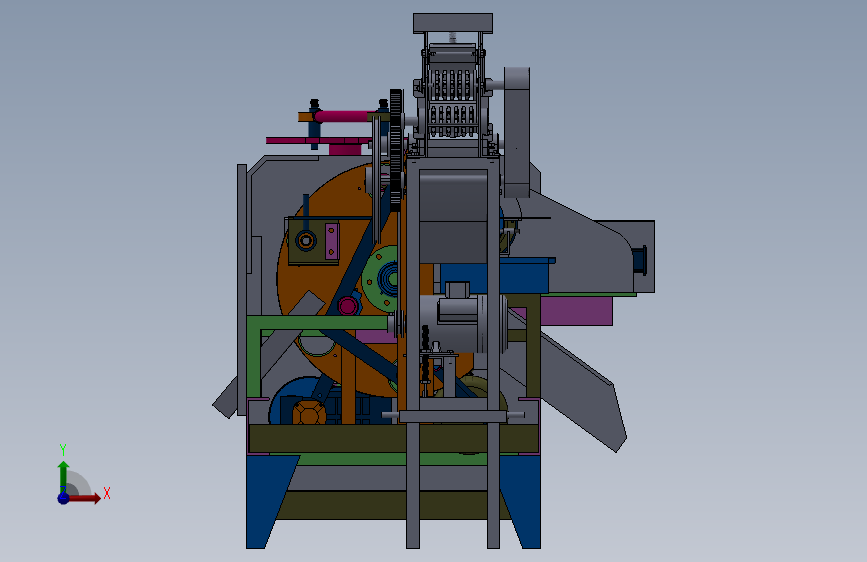
Task: Select the top gray plate above the roller cage
Action: [453, 23]
